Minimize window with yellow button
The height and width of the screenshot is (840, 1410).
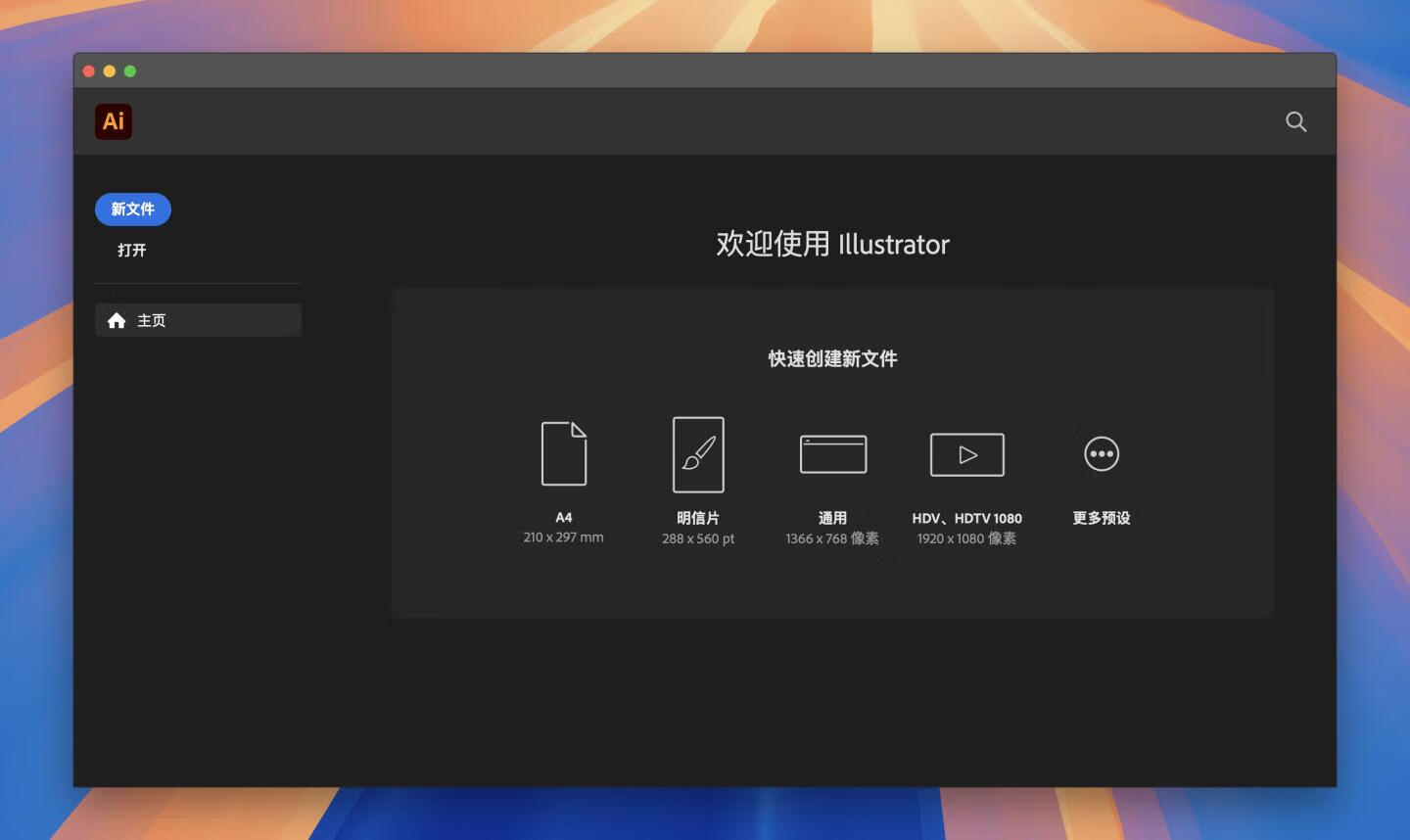pyautogui.click(x=110, y=71)
